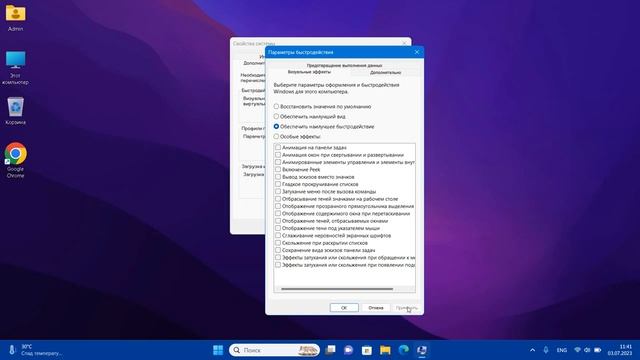The width and height of the screenshot is (640, 360).
Task: Click the OK button
Action: 344,308
